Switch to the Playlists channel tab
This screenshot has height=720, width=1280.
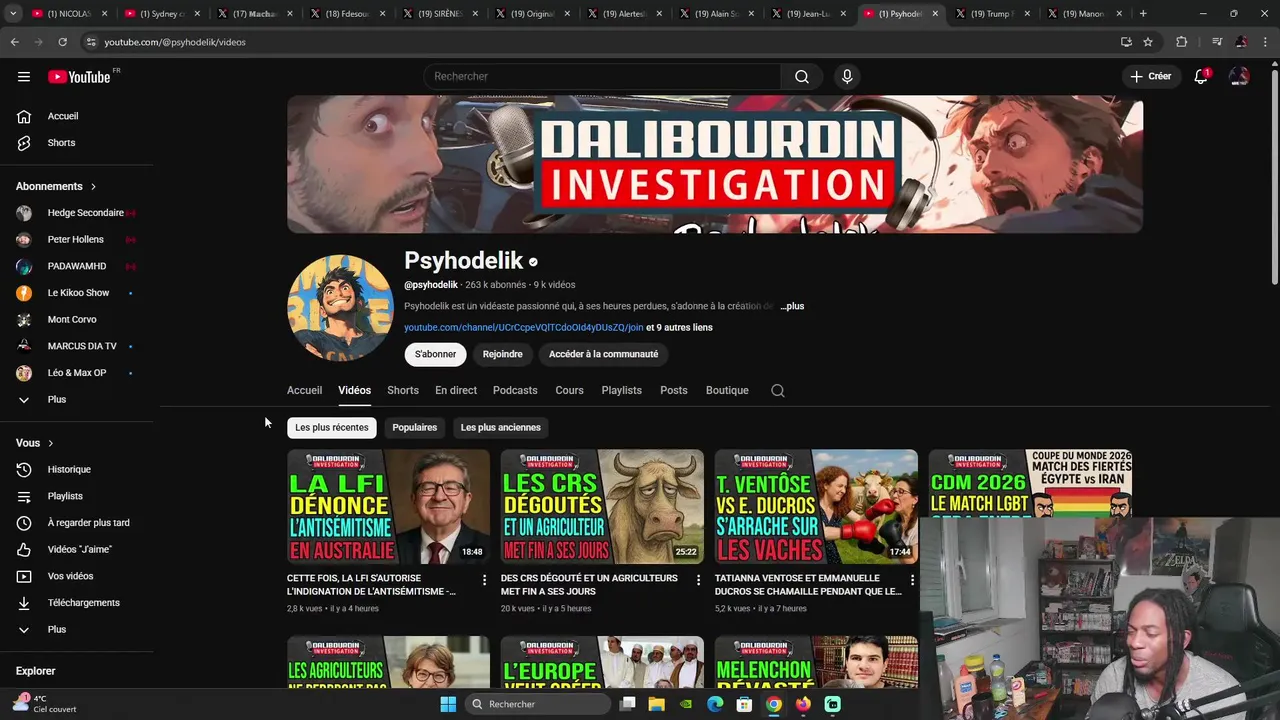click(x=622, y=391)
